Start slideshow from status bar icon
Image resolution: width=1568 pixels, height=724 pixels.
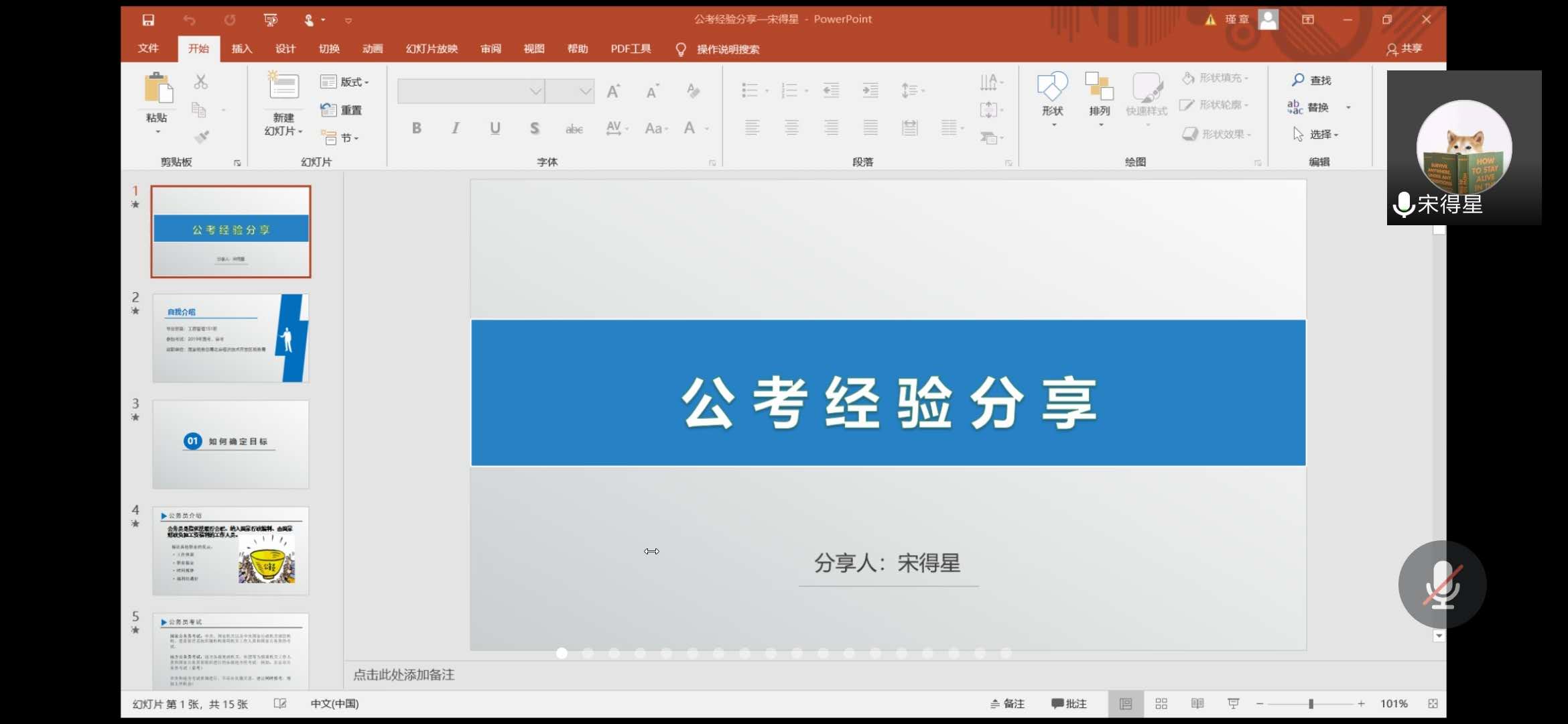coord(1233,704)
